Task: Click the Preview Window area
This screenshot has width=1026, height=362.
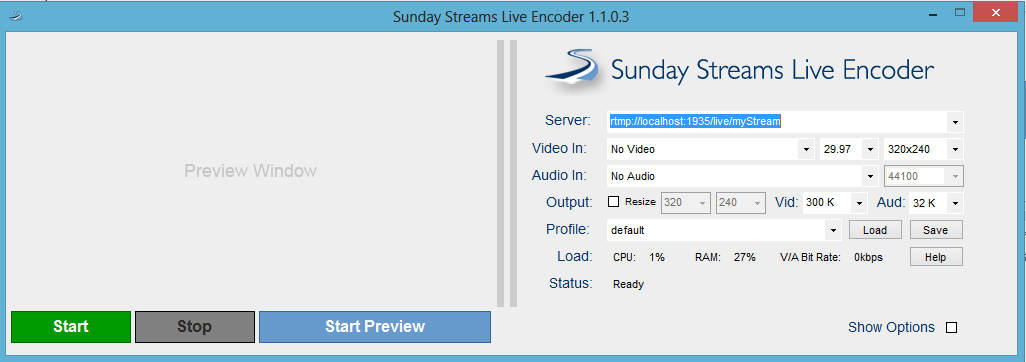Action: click(251, 171)
